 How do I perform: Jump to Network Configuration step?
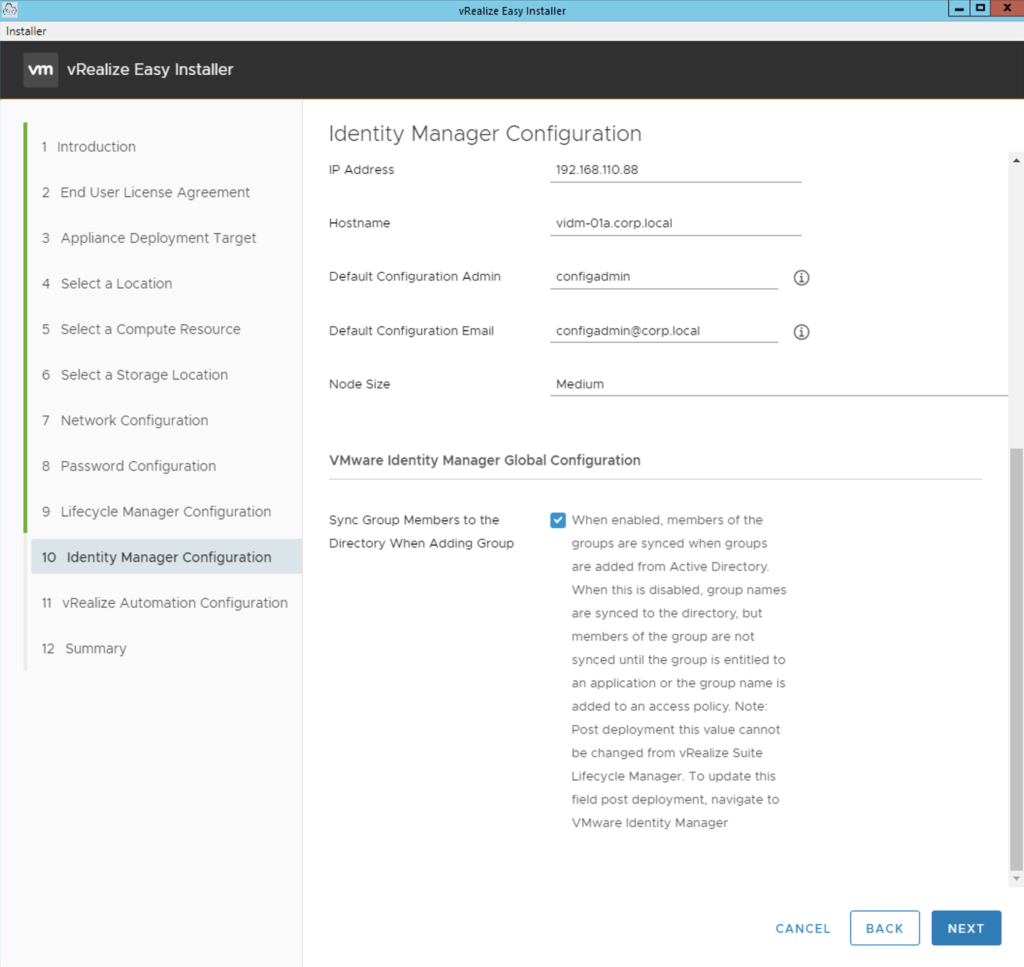point(134,421)
